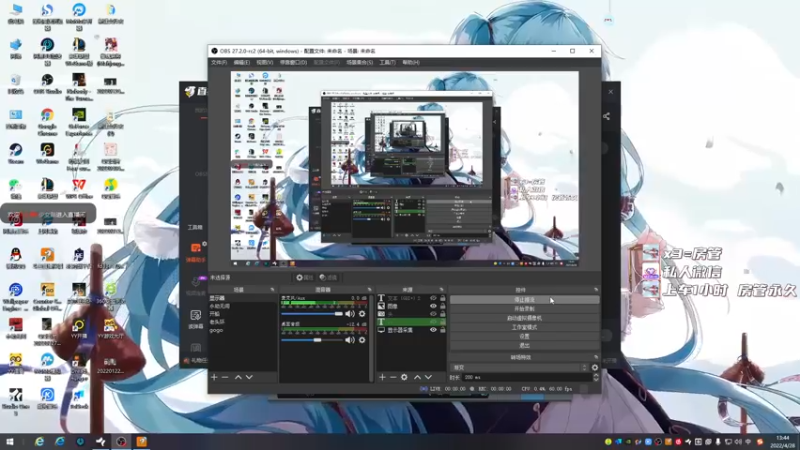Pop out the 控件 panel with its header icon
Screen dimensions: 800x450
(596, 290)
